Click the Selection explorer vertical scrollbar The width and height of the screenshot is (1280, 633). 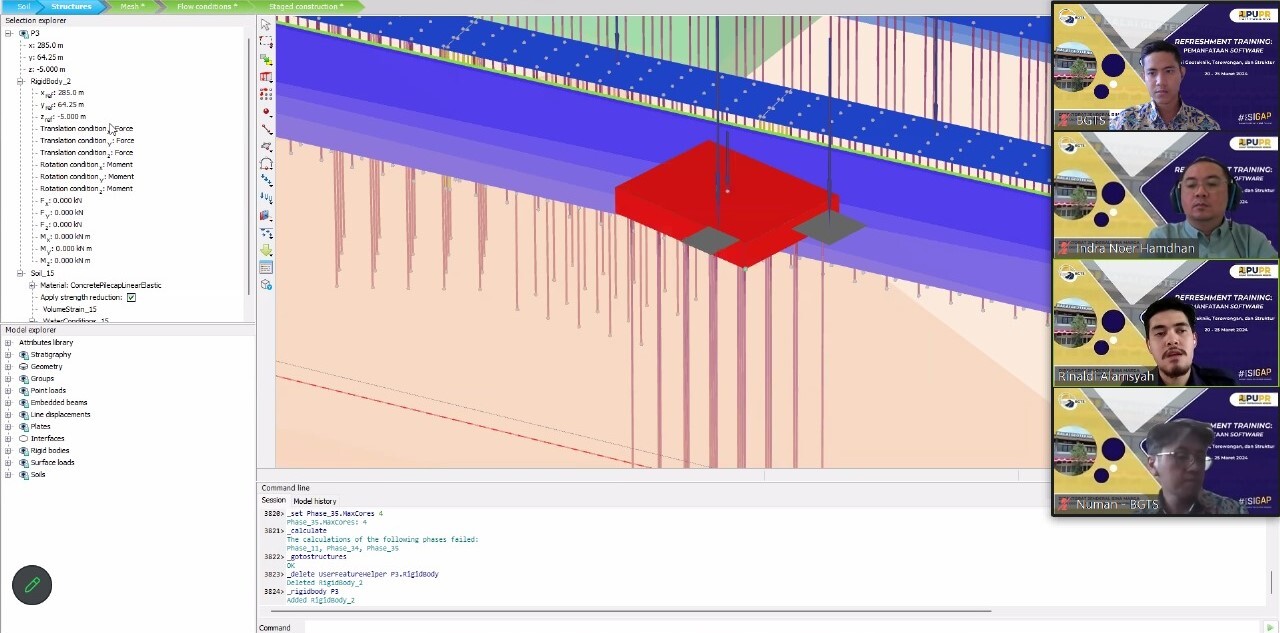tap(248, 160)
